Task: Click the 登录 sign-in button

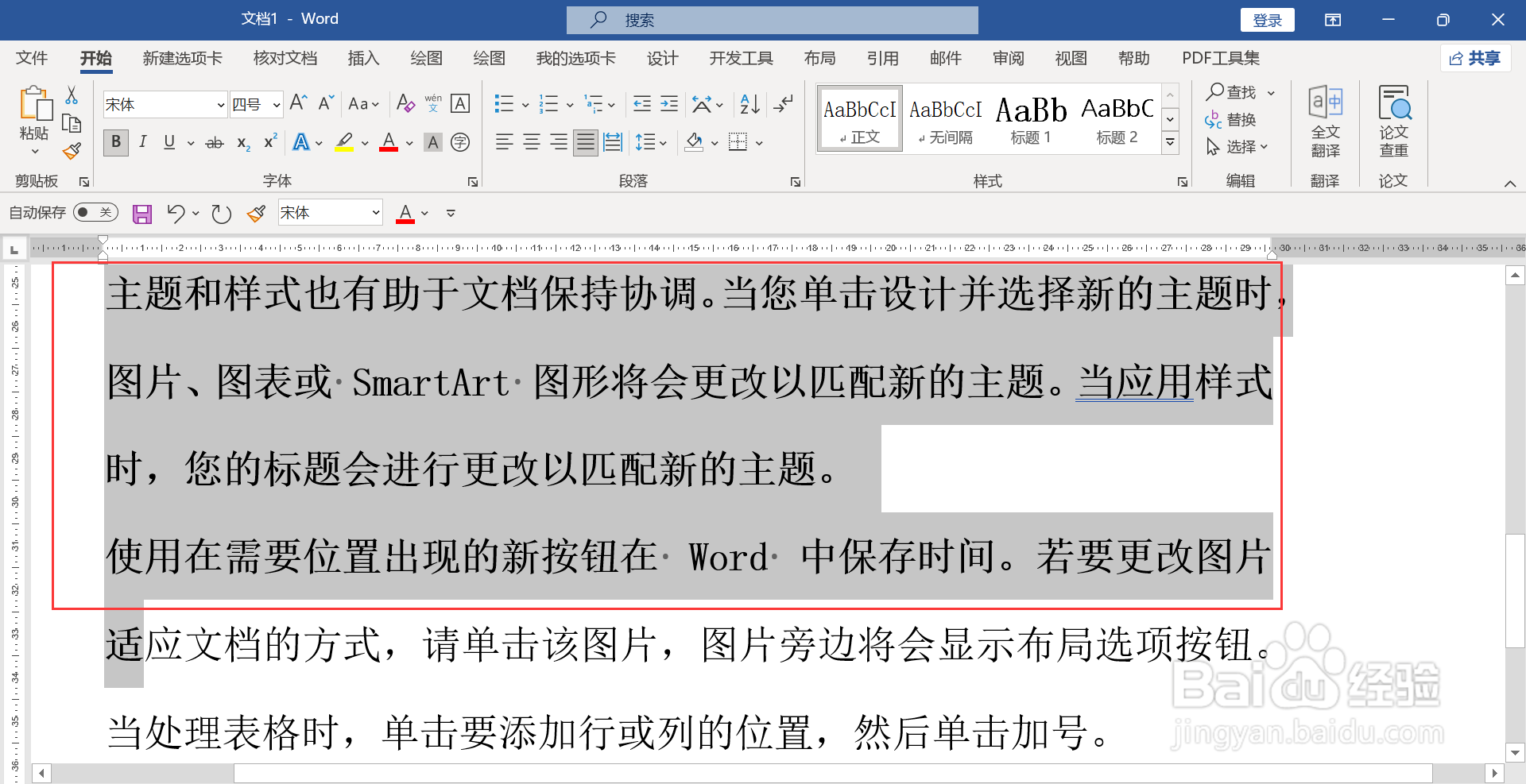Action: pos(1268,20)
